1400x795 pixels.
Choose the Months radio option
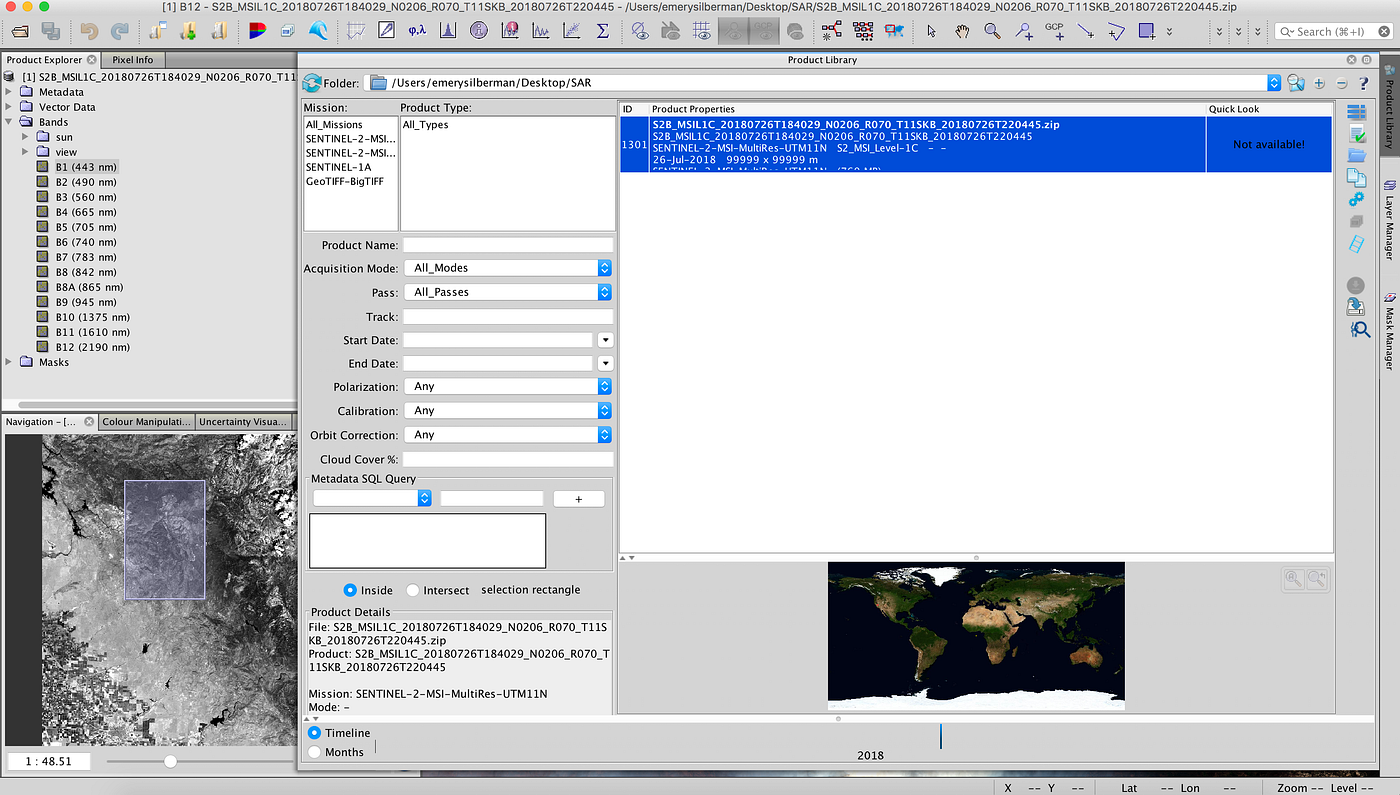pos(315,752)
